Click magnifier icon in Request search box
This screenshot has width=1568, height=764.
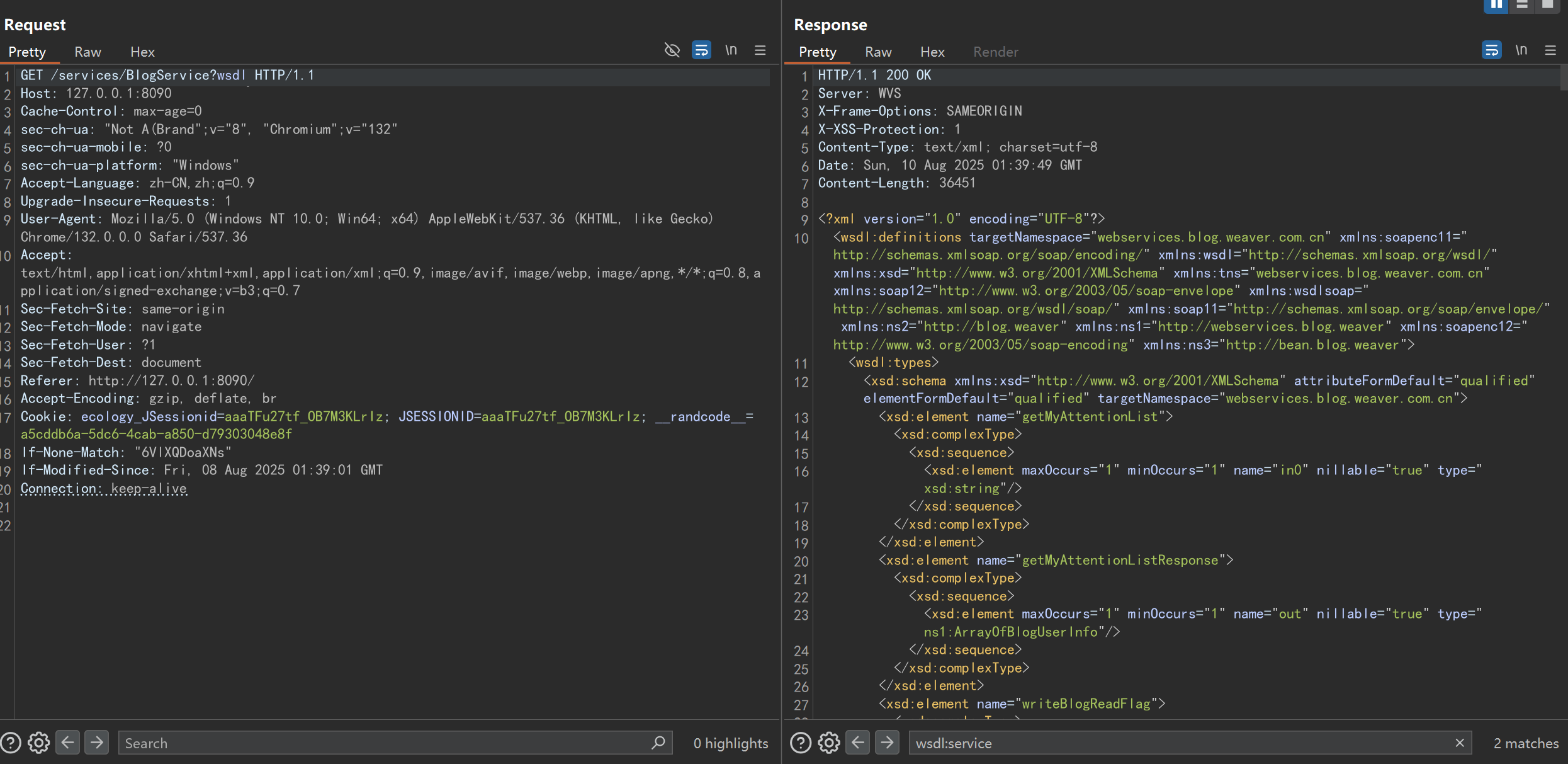(658, 743)
